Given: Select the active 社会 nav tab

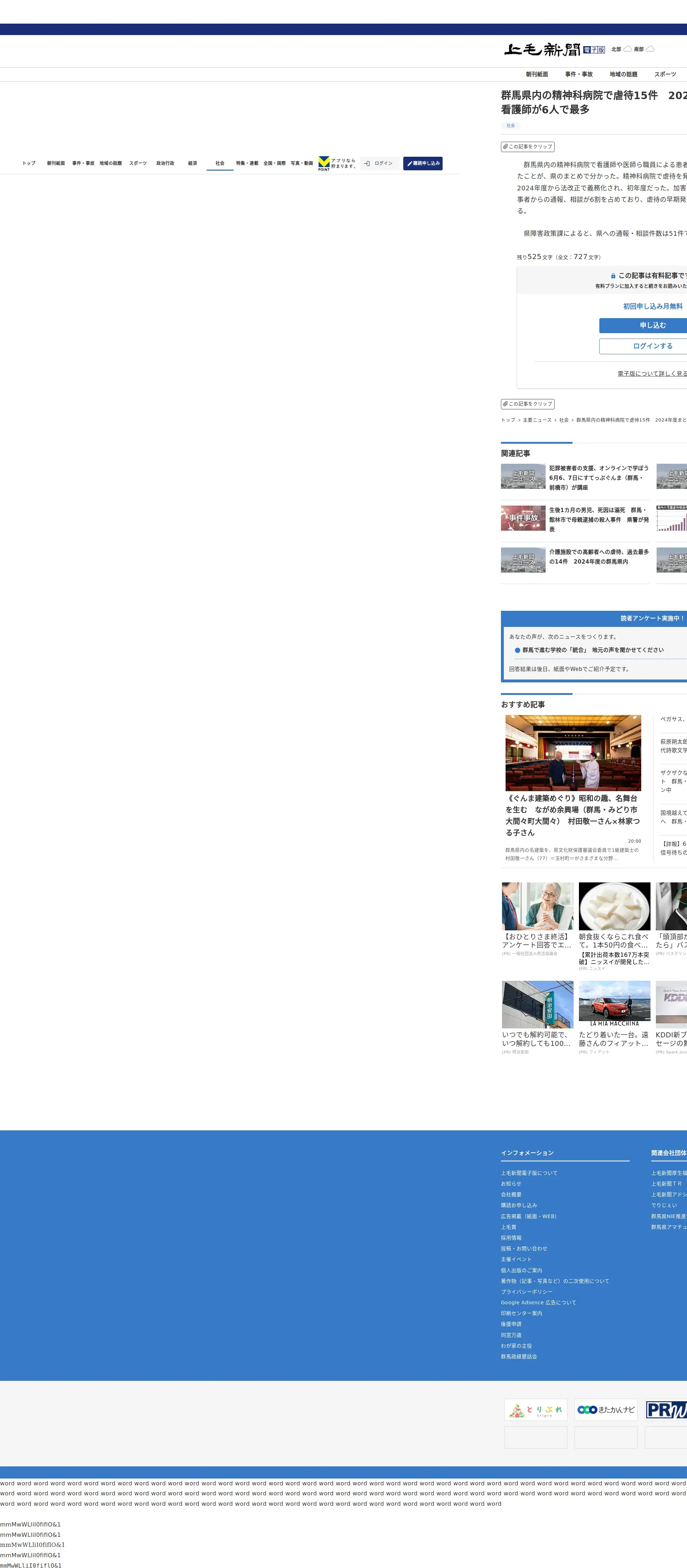Looking at the screenshot, I should click(220, 163).
